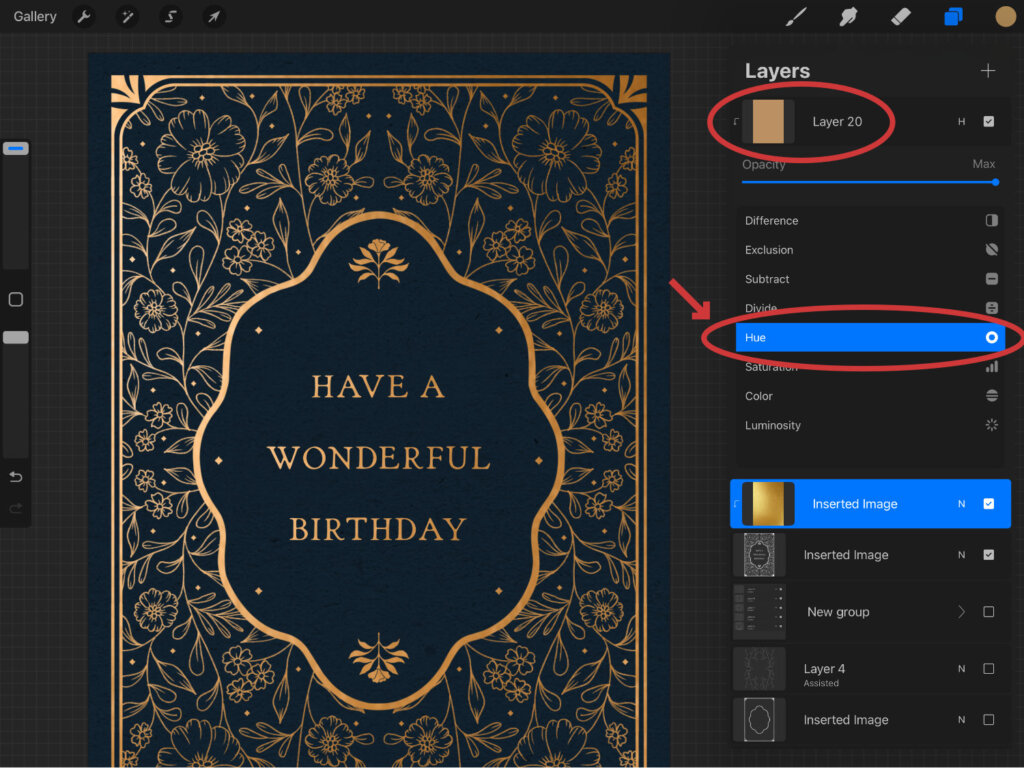Activate the Transform arrow tool

click(x=213, y=17)
